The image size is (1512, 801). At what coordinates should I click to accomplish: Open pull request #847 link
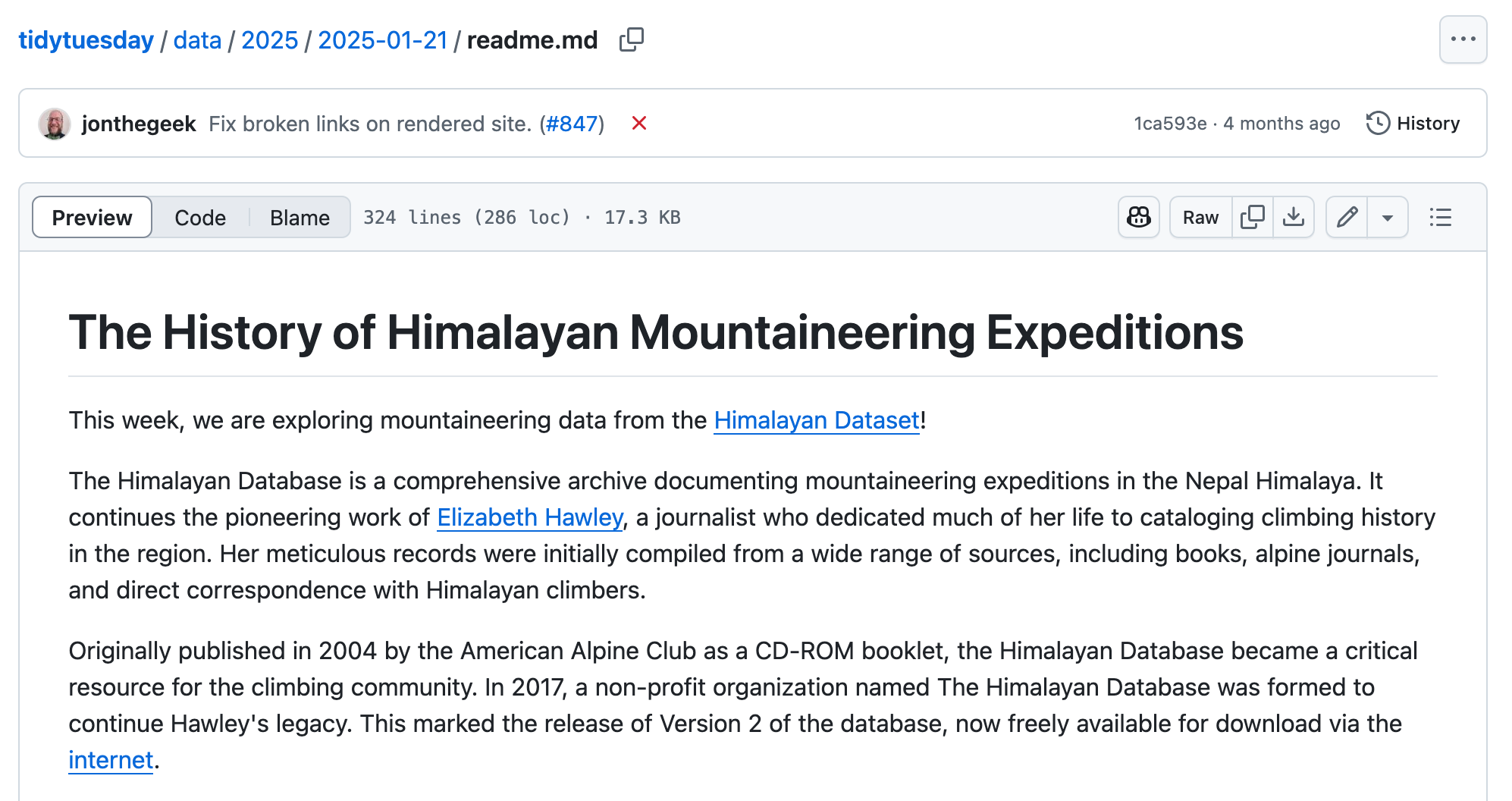(x=572, y=124)
